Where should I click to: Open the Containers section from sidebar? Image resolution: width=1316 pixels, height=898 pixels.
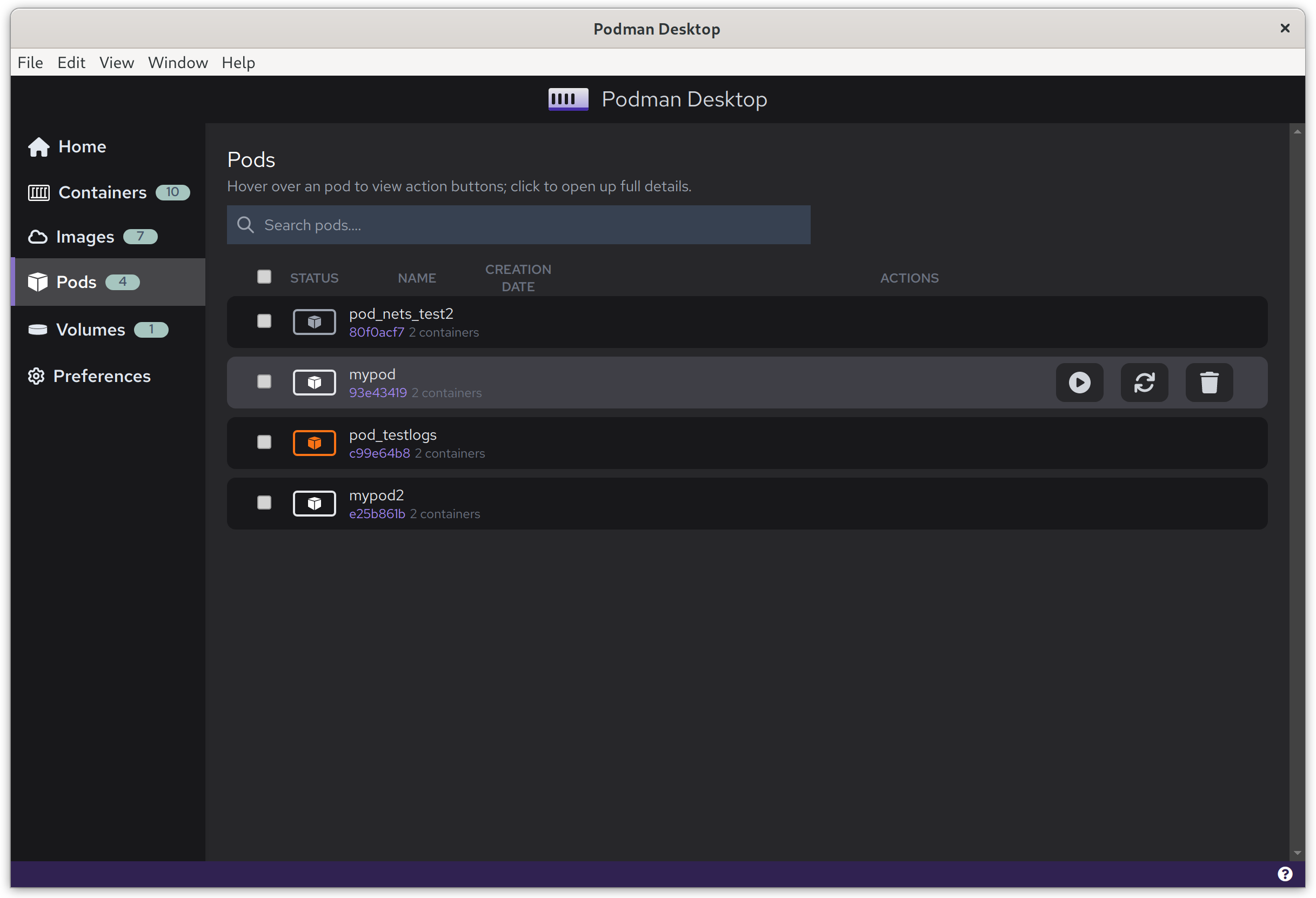click(103, 192)
